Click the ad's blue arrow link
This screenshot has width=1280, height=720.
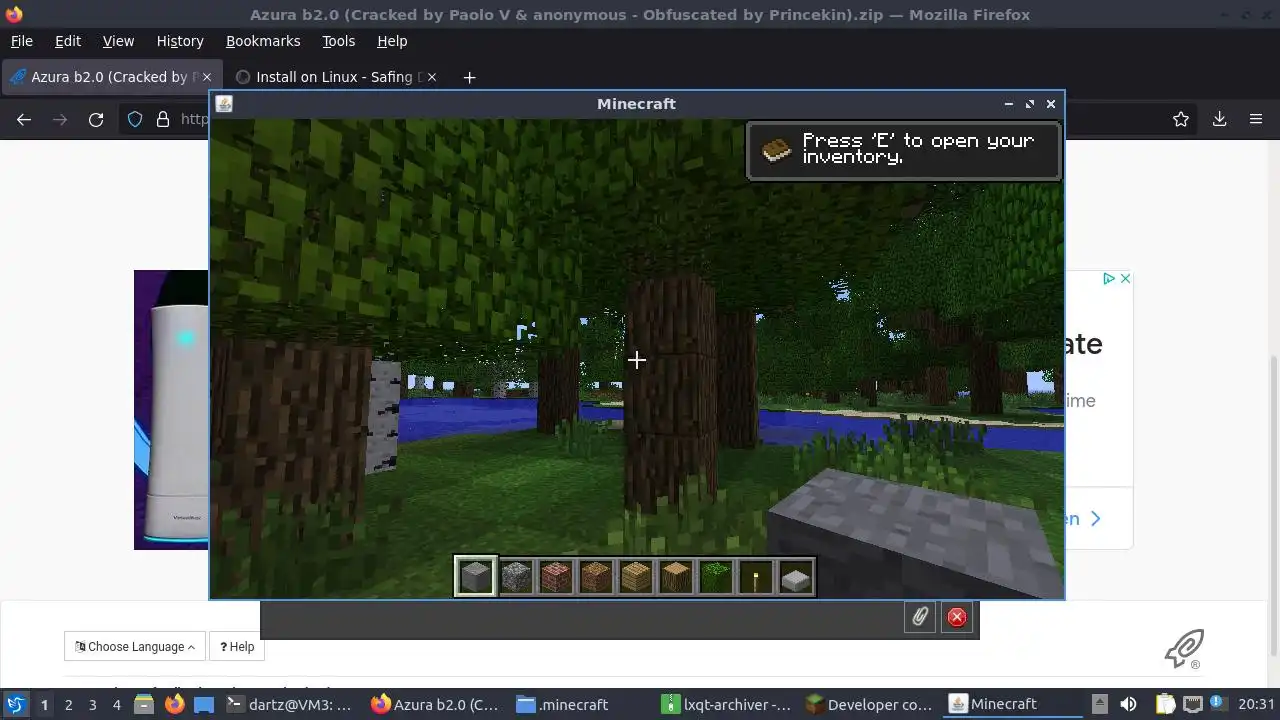pyautogui.click(x=1096, y=518)
